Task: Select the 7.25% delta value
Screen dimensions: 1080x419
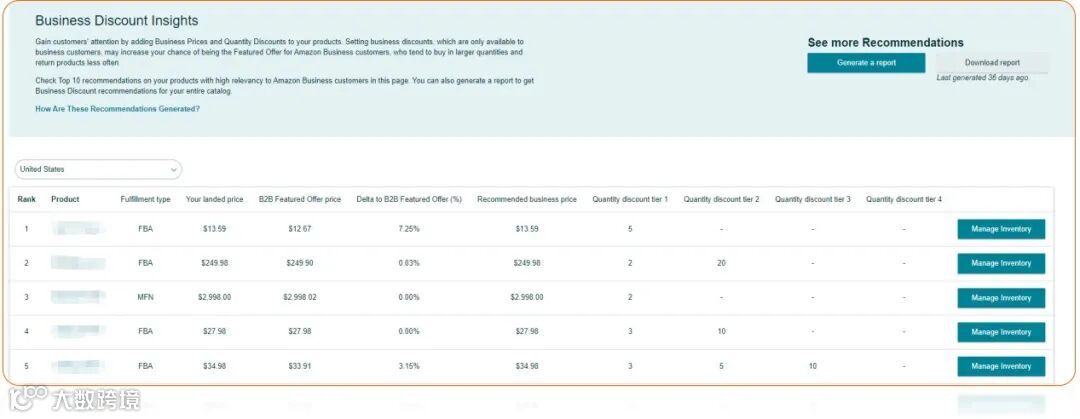Action: (x=408, y=229)
